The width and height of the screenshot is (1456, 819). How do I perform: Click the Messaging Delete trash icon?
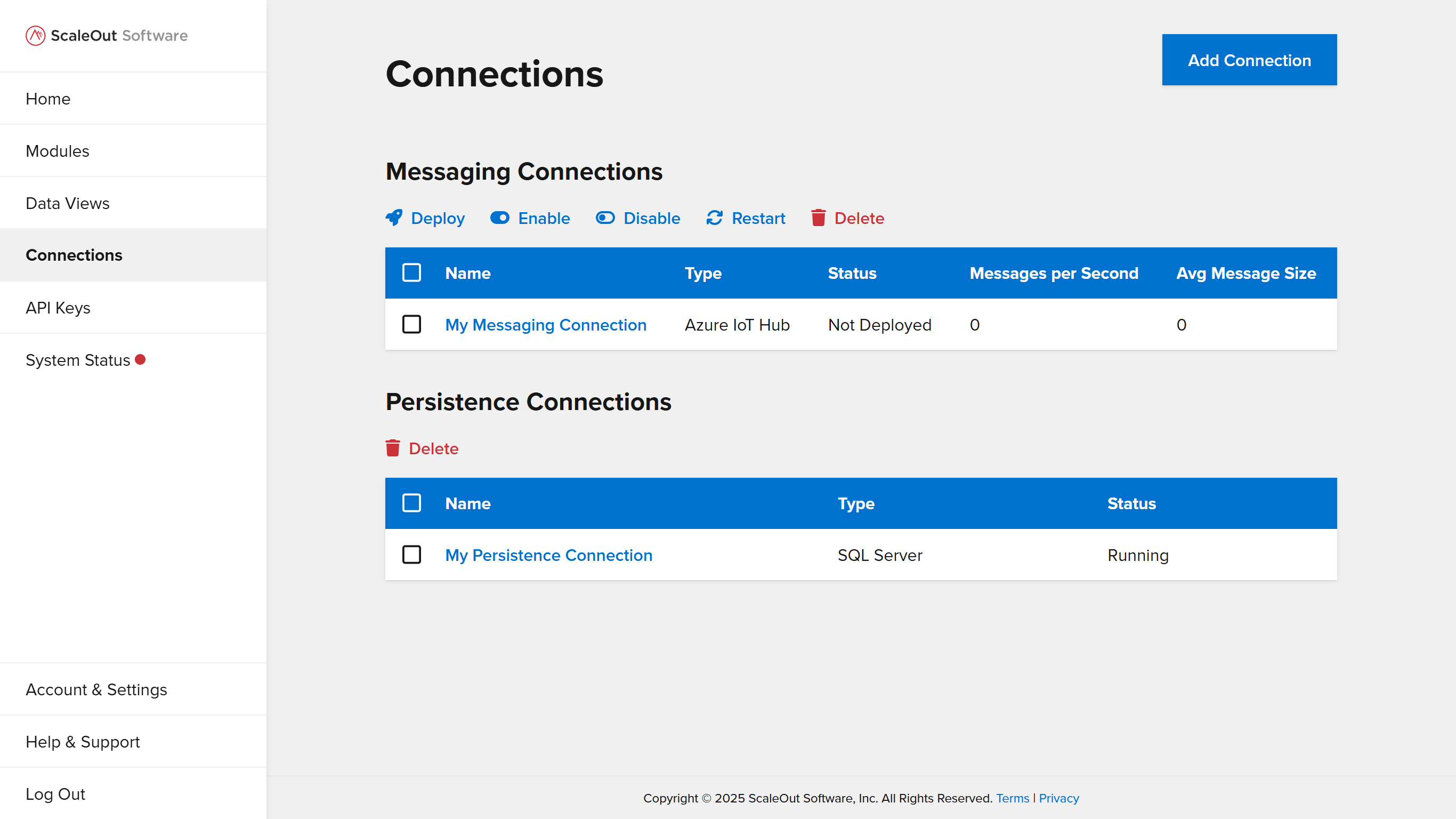819,218
